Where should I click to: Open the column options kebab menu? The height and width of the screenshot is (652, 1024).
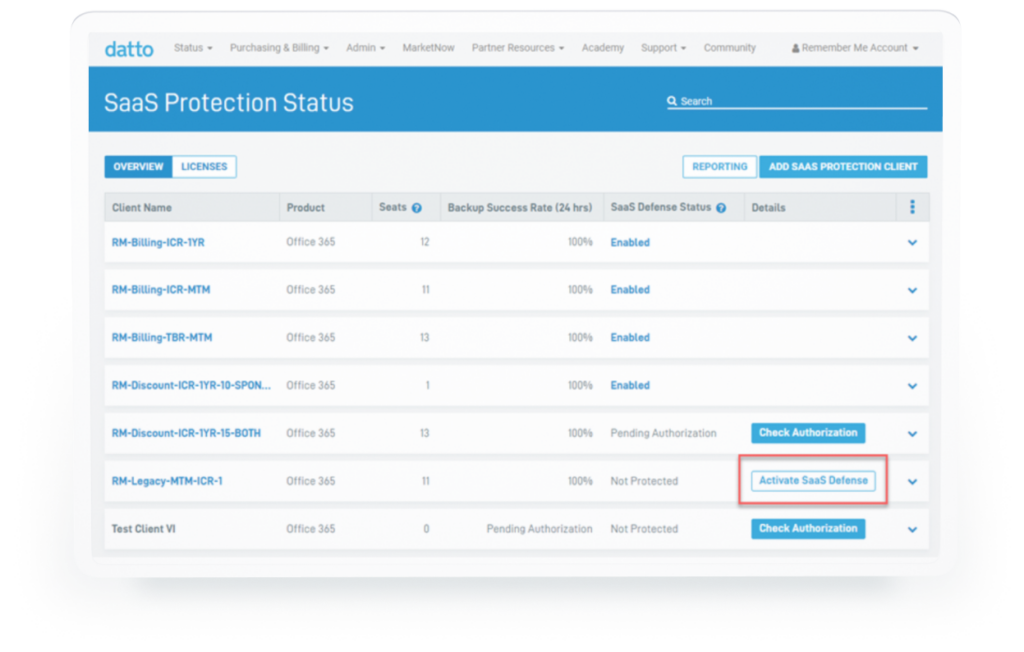(x=911, y=206)
